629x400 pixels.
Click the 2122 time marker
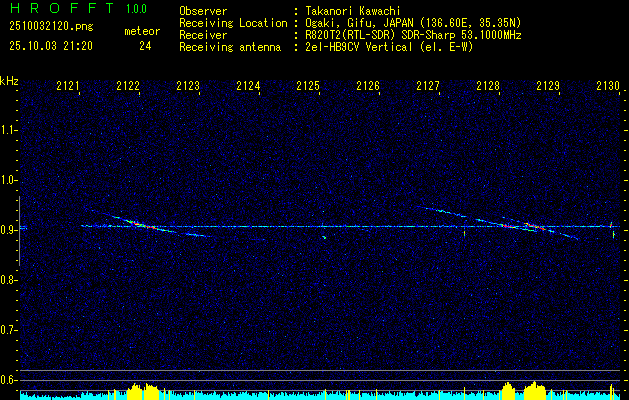128,86
